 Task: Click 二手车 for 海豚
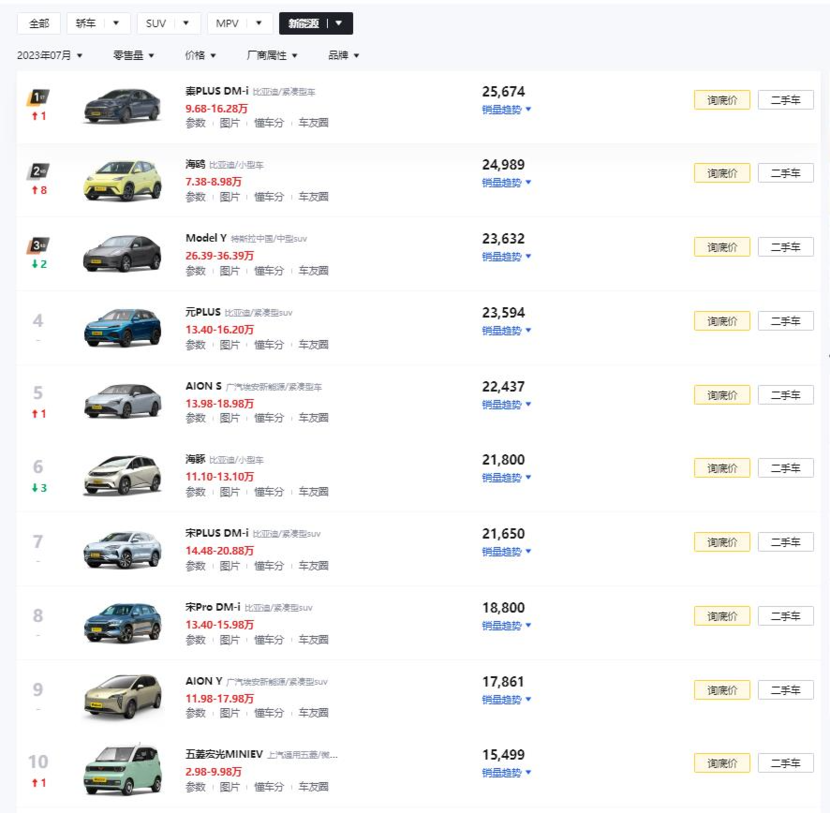tap(786, 468)
